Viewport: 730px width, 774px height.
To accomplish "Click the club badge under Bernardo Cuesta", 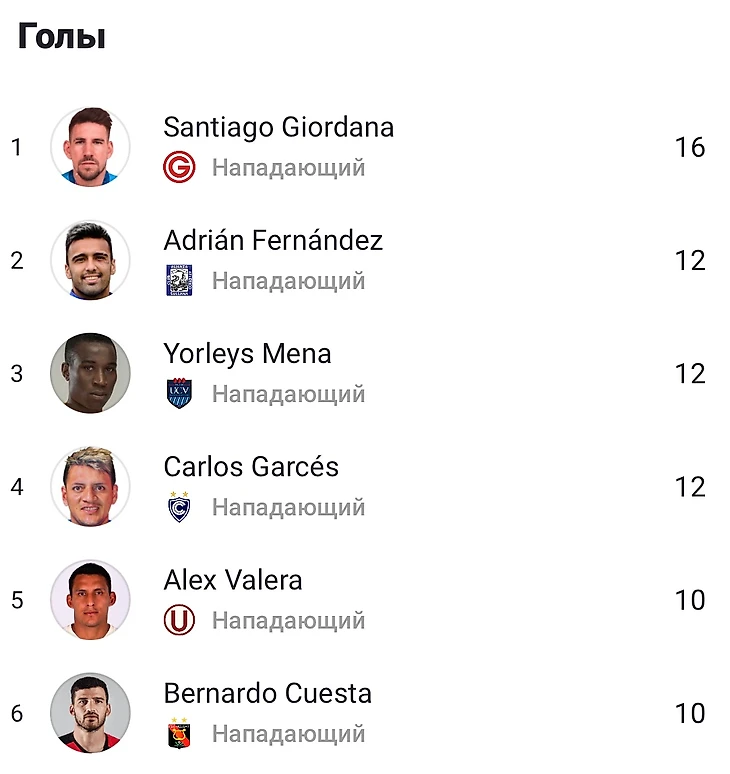I will click(x=179, y=734).
